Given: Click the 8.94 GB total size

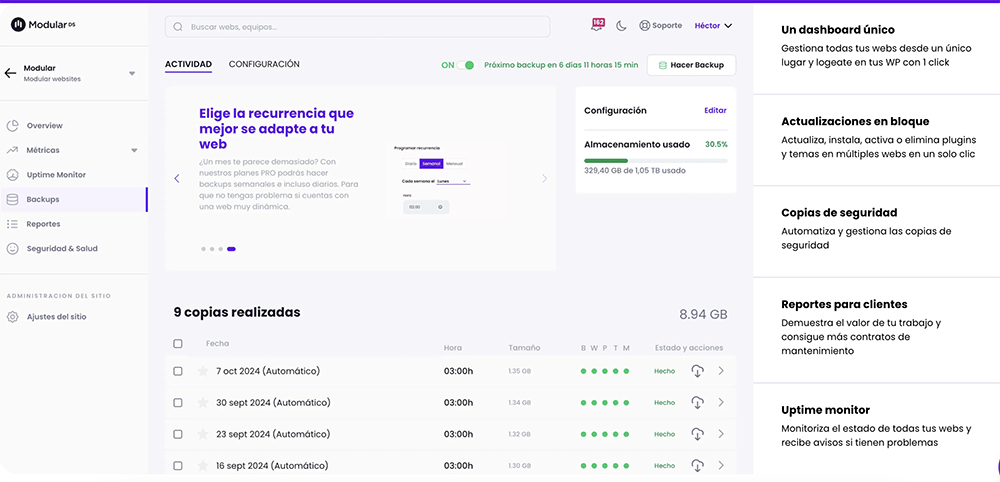Looking at the screenshot, I should click(x=703, y=314).
